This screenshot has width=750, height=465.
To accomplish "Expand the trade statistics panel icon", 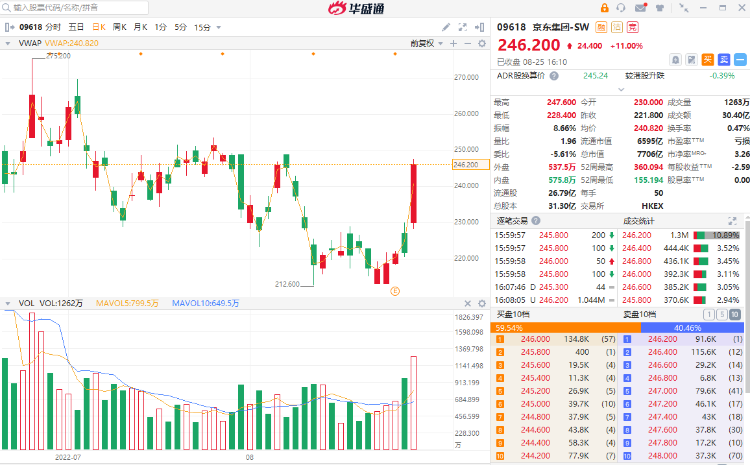I will click(732, 221).
